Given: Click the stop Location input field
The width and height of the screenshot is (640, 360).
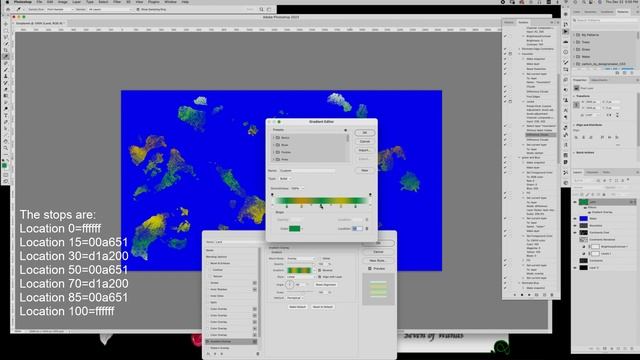Looking at the screenshot, I should 357,229.
